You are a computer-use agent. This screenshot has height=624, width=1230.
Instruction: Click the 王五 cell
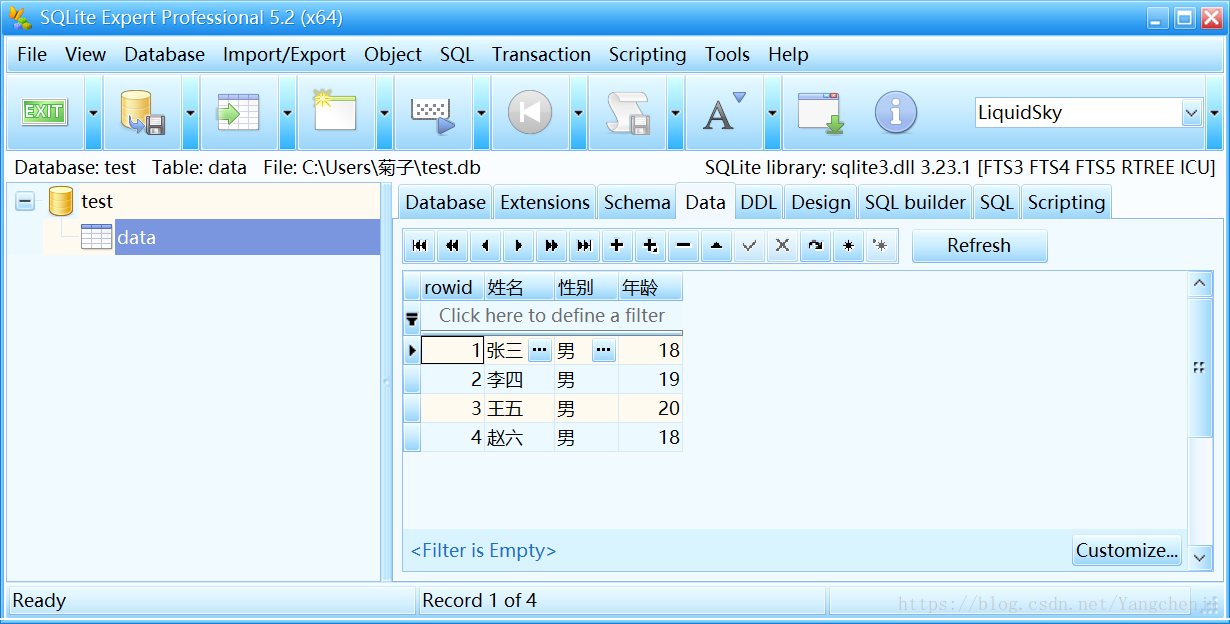[519, 408]
